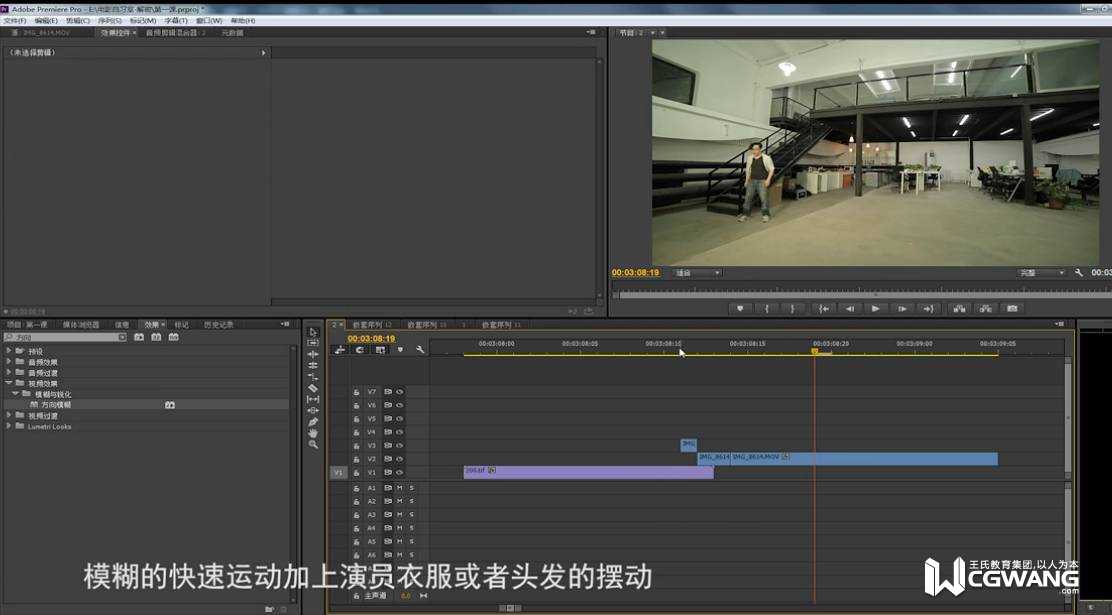Select the Rate Stretch tool
This screenshot has width=1112, height=615.
click(x=313, y=377)
